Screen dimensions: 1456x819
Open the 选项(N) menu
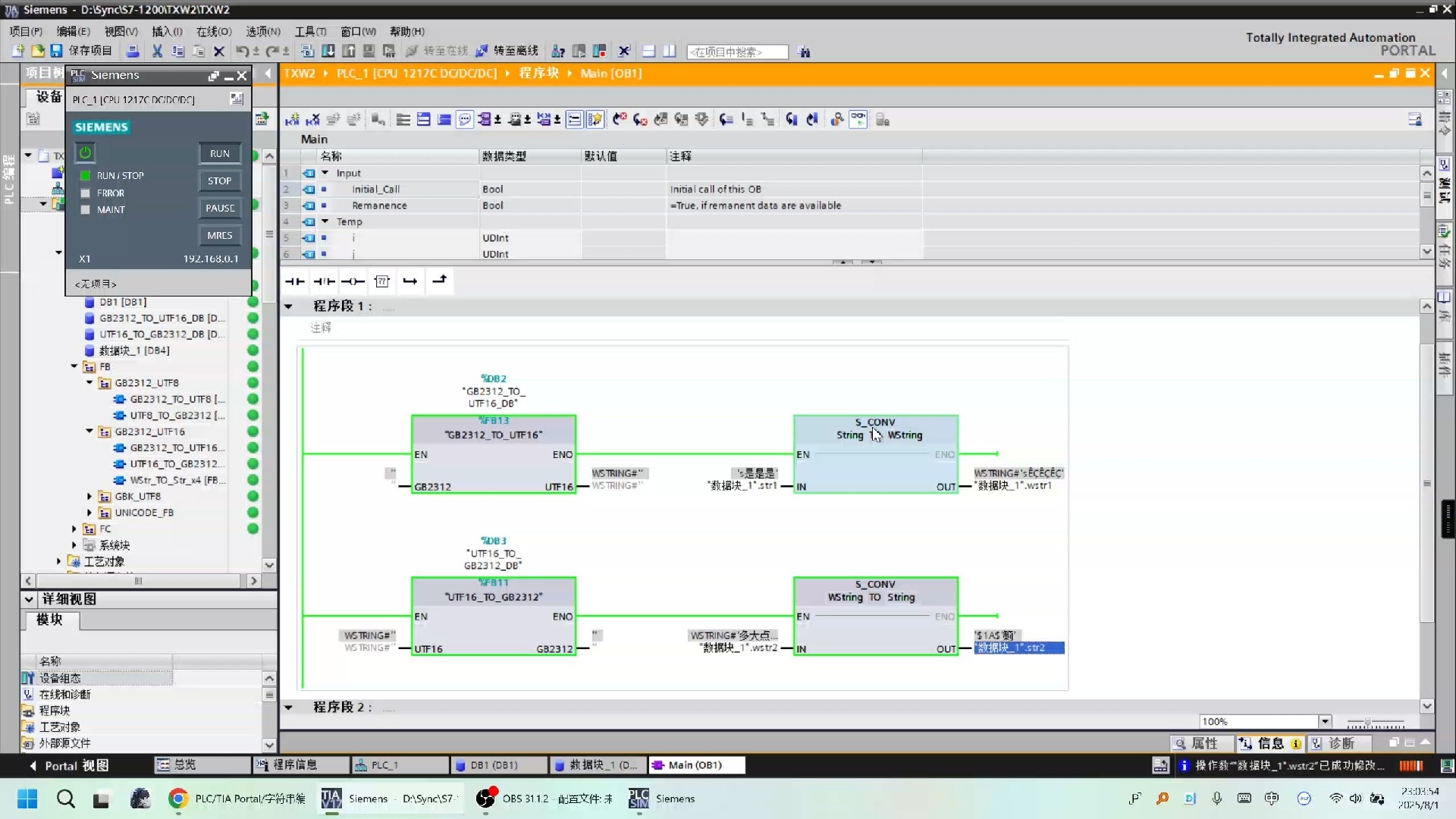click(x=263, y=31)
